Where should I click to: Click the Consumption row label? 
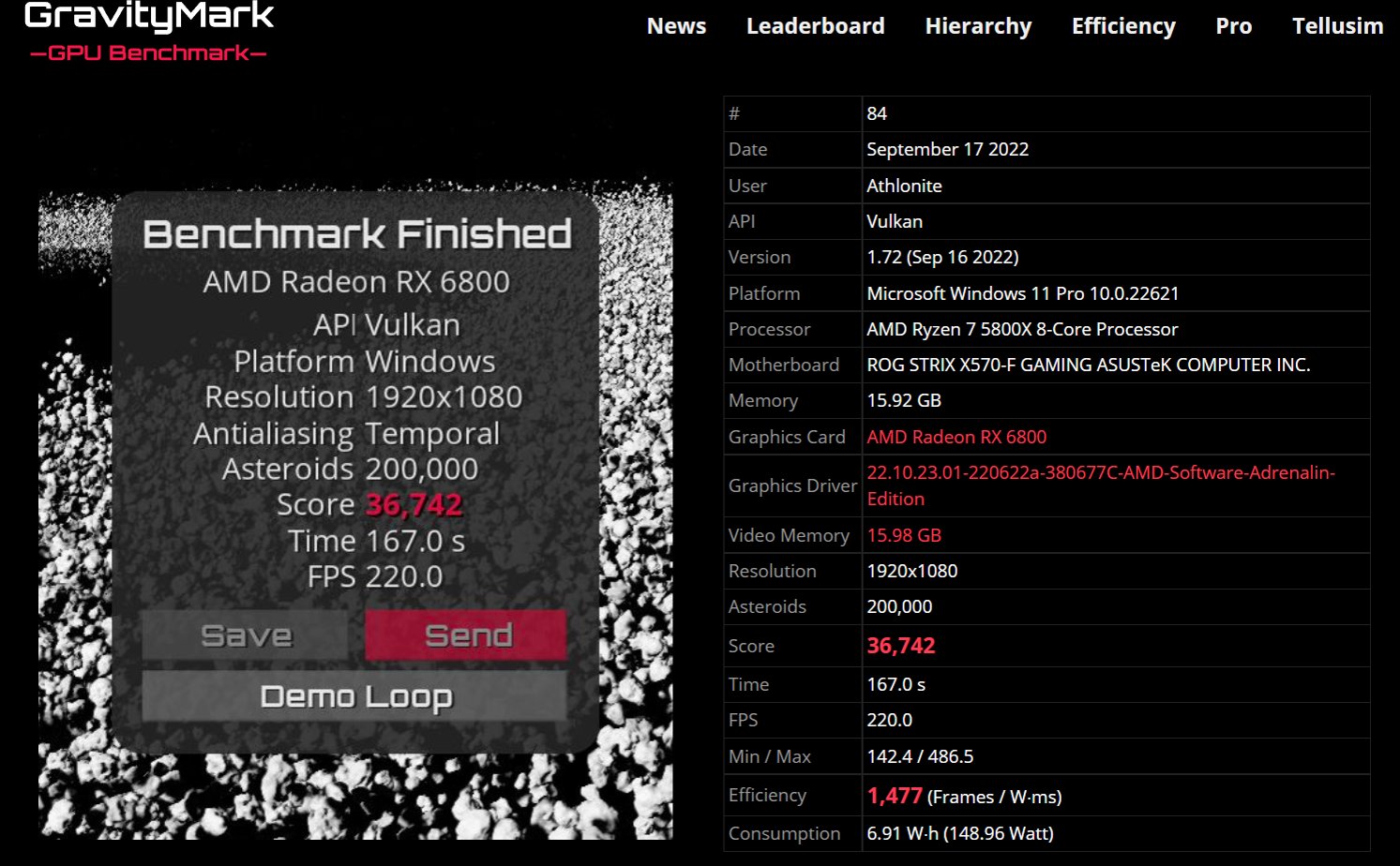(784, 833)
